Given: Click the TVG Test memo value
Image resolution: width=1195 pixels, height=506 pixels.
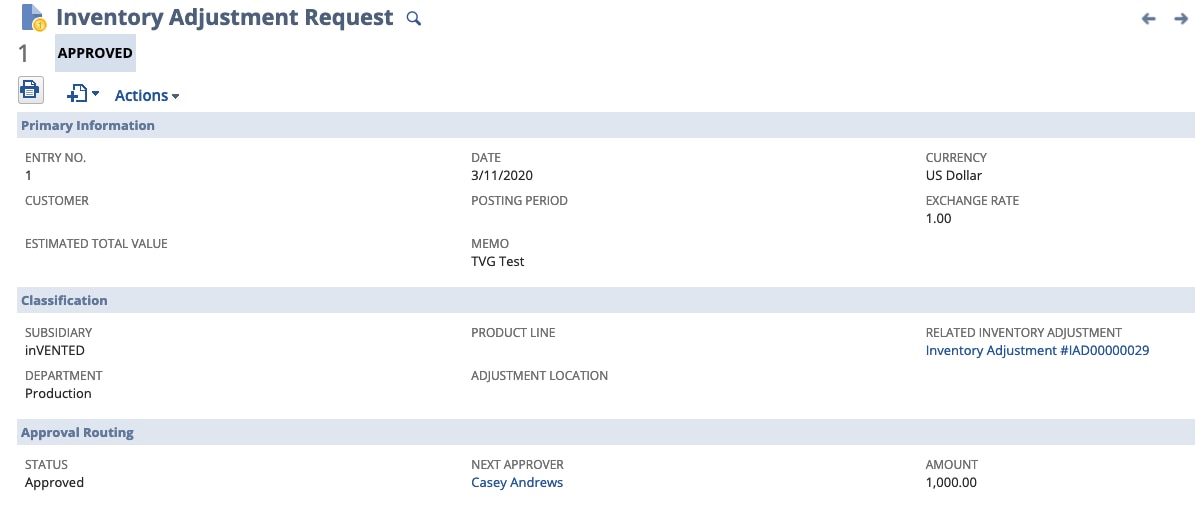Looking at the screenshot, I should click(x=498, y=262).
